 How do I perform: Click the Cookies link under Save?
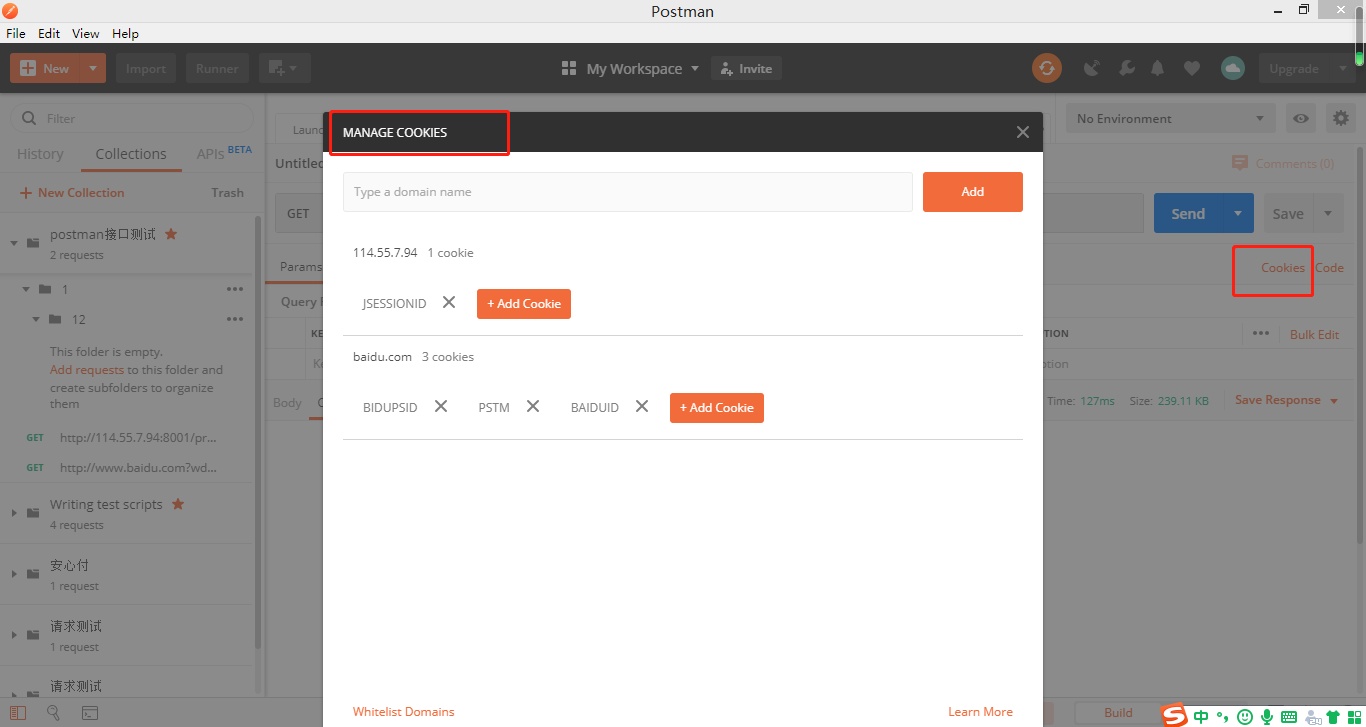[x=1283, y=267]
